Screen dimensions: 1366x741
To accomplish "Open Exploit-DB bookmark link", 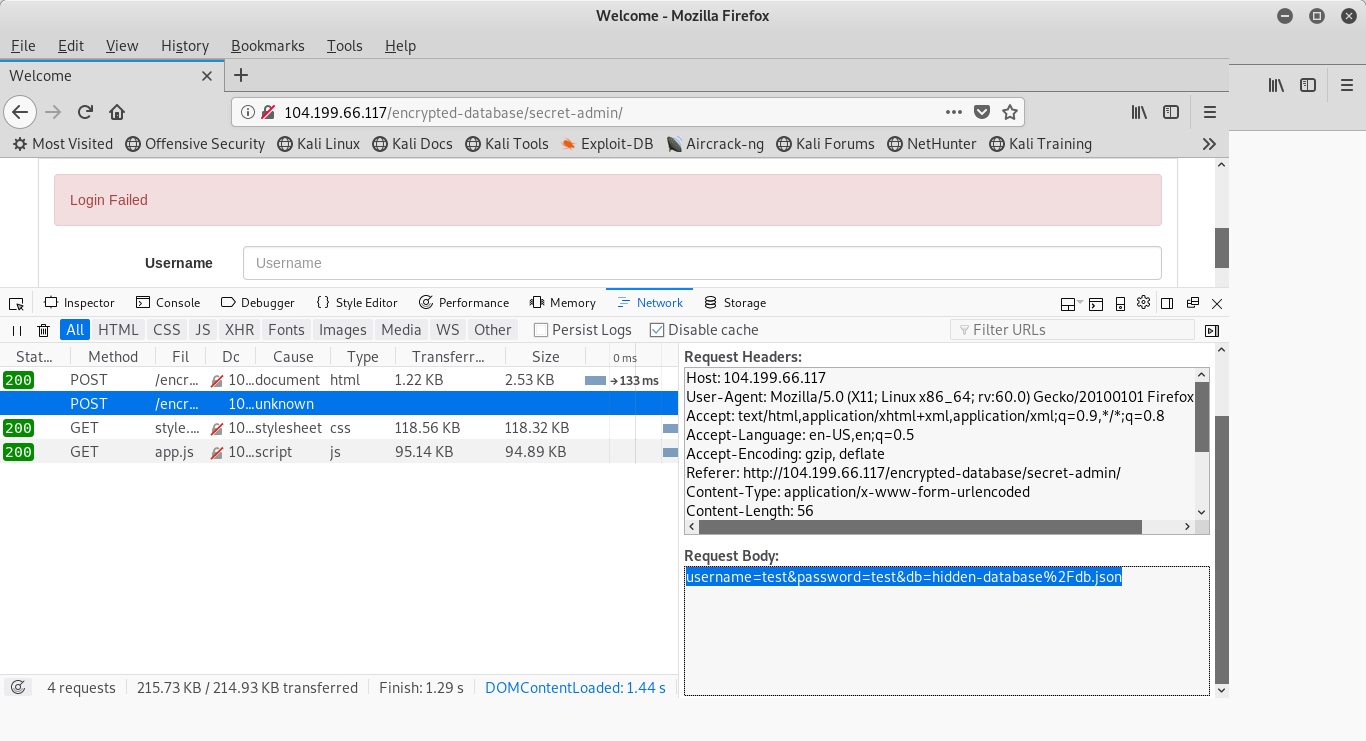I will 607,144.
